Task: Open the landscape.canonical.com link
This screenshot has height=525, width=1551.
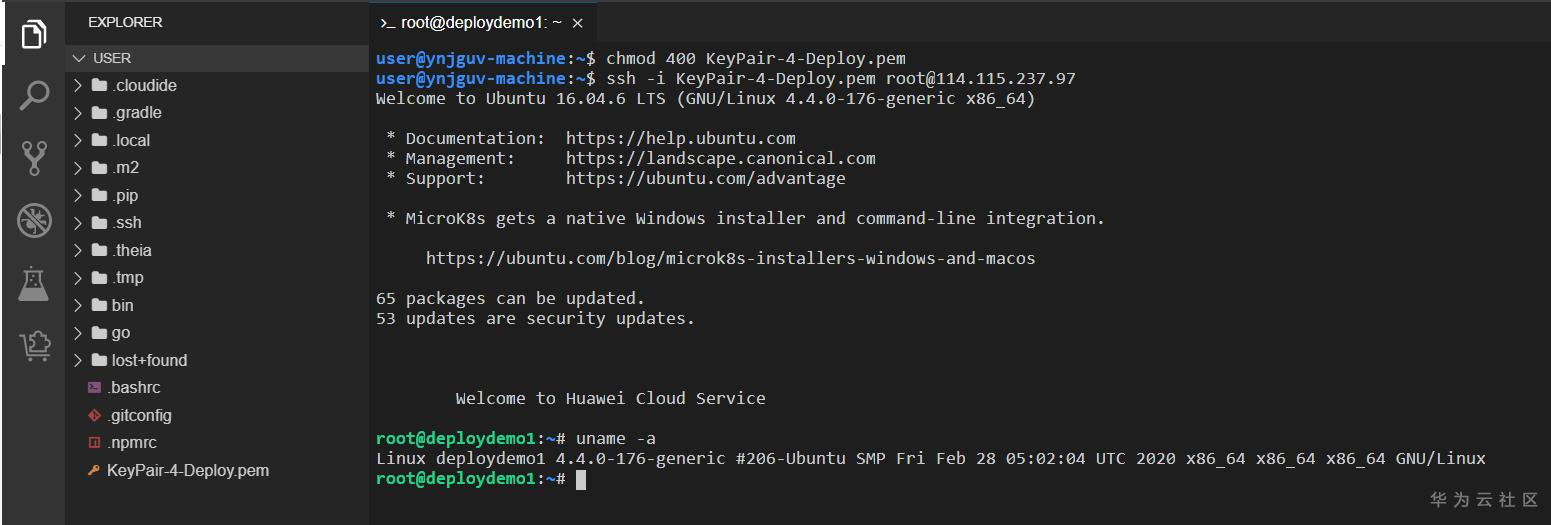Action: (x=720, y=158)
